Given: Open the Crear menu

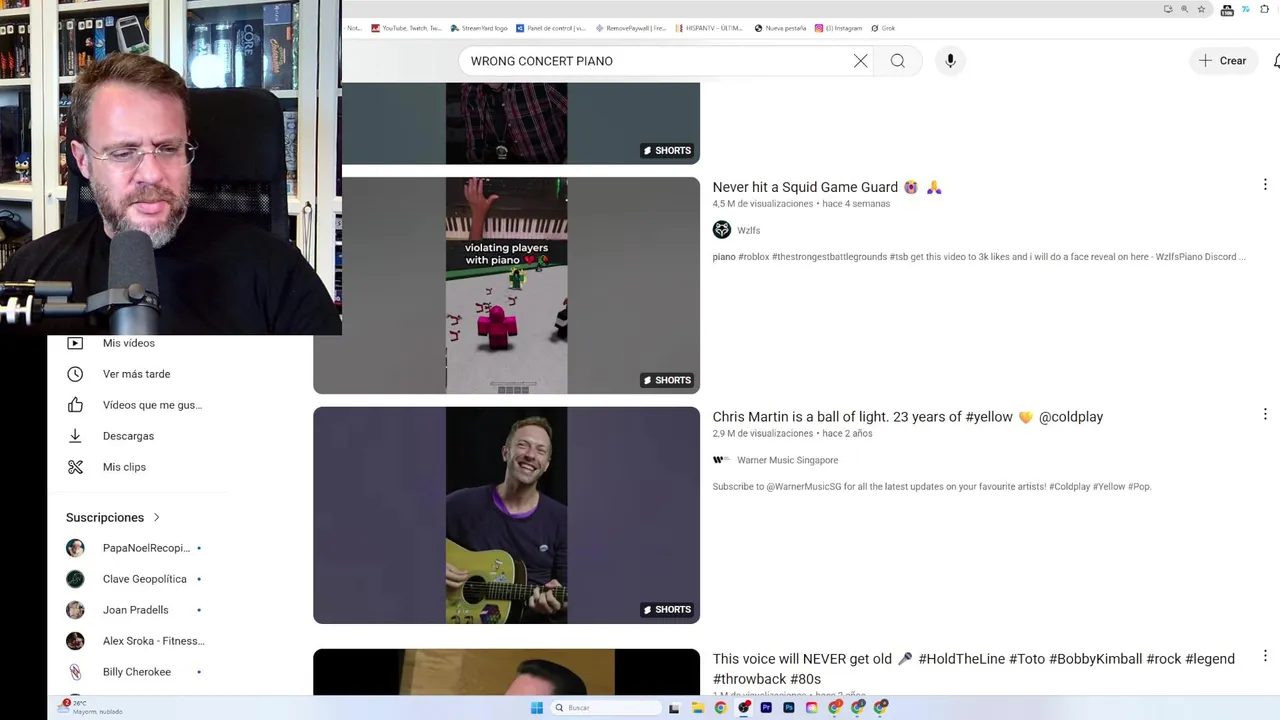Looking at the screenshot, I should click(x=1223, y=61).
